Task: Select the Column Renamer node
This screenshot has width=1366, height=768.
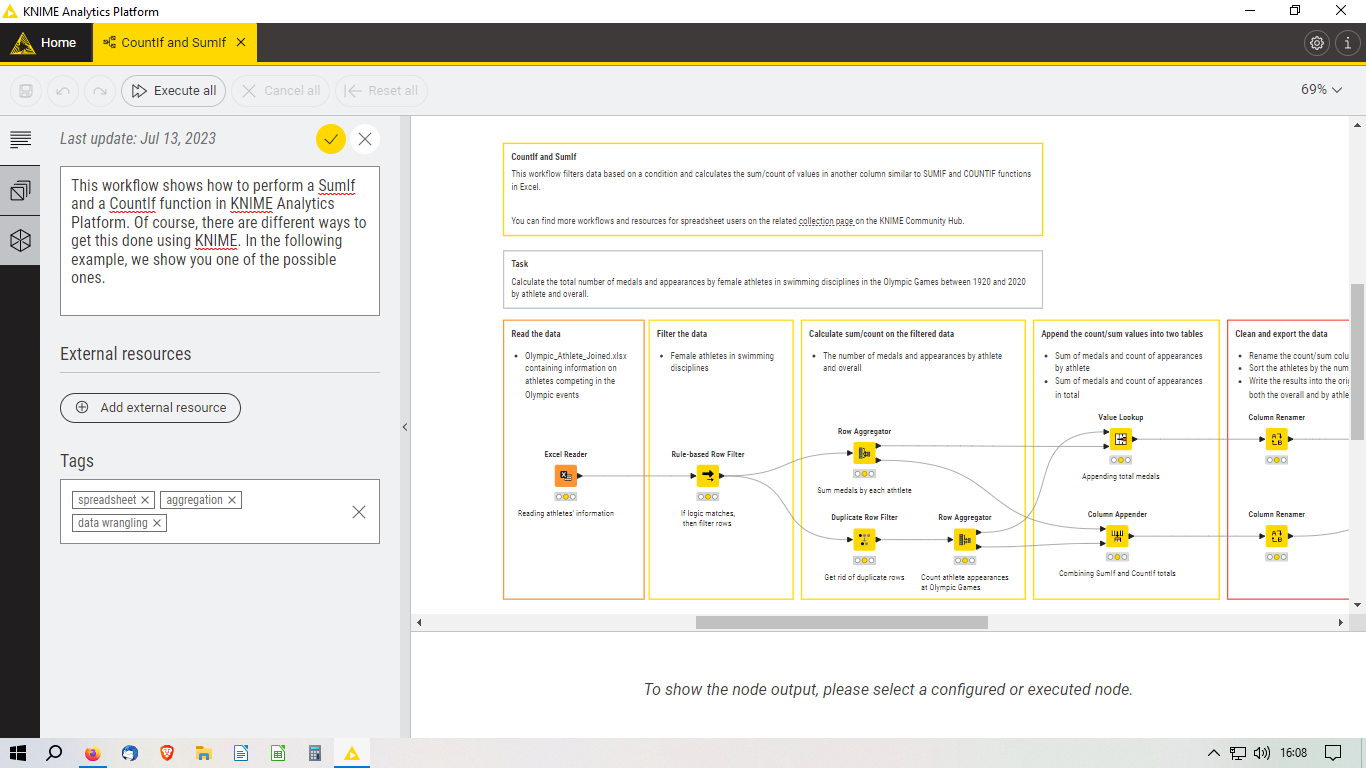Action: click(x=1276, y=438)
